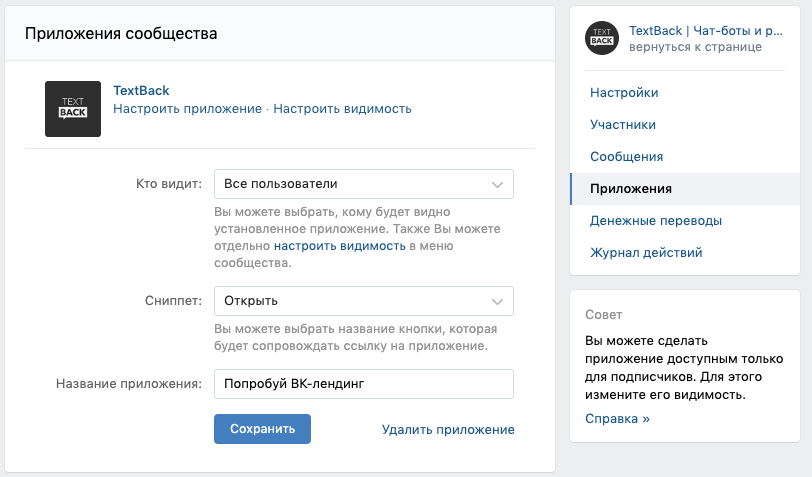Open the Настроить приложение link
This screenshot has height=477, width=812.
coord(187,109)
